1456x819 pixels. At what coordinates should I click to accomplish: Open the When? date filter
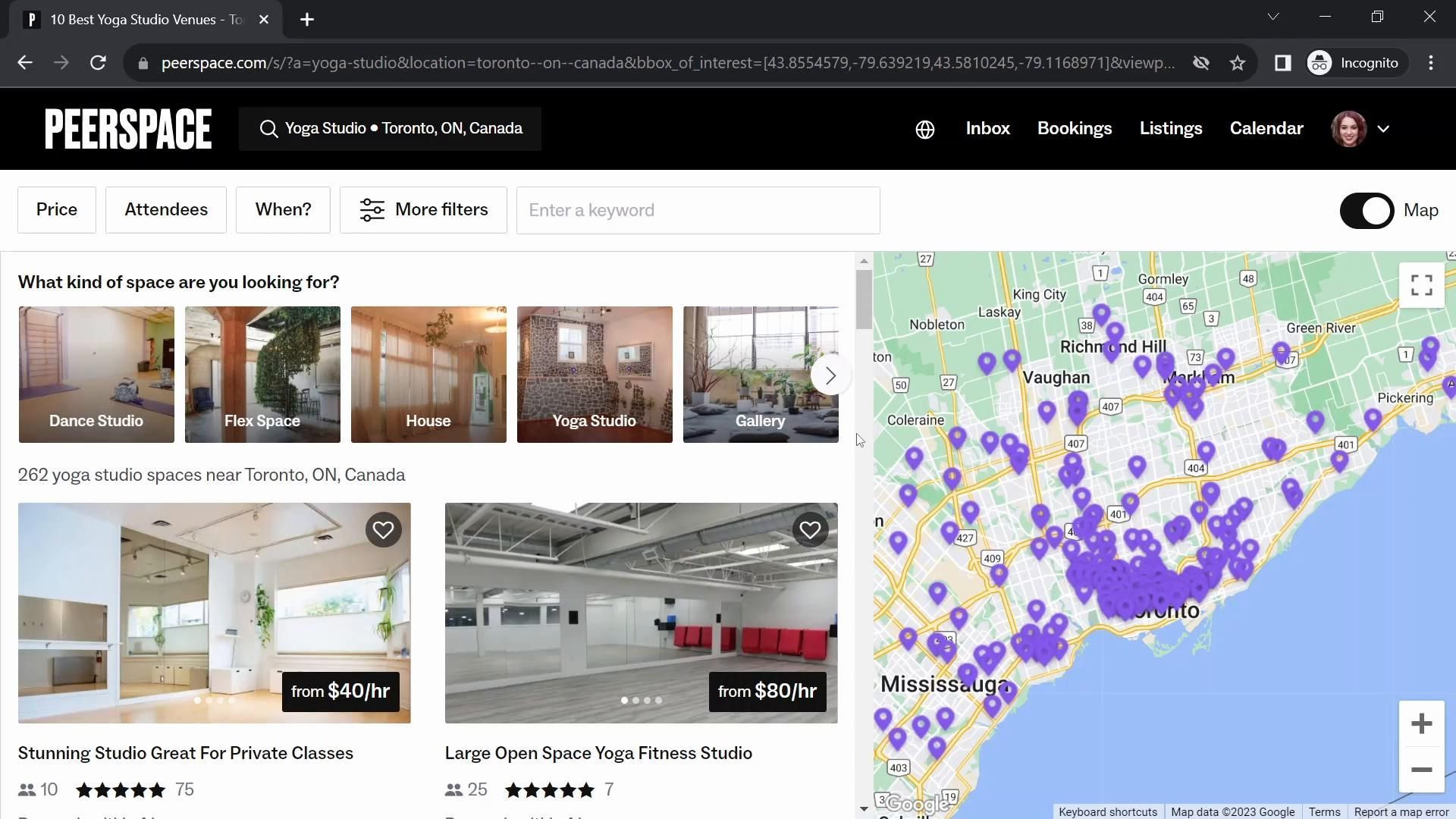point(283,210)
